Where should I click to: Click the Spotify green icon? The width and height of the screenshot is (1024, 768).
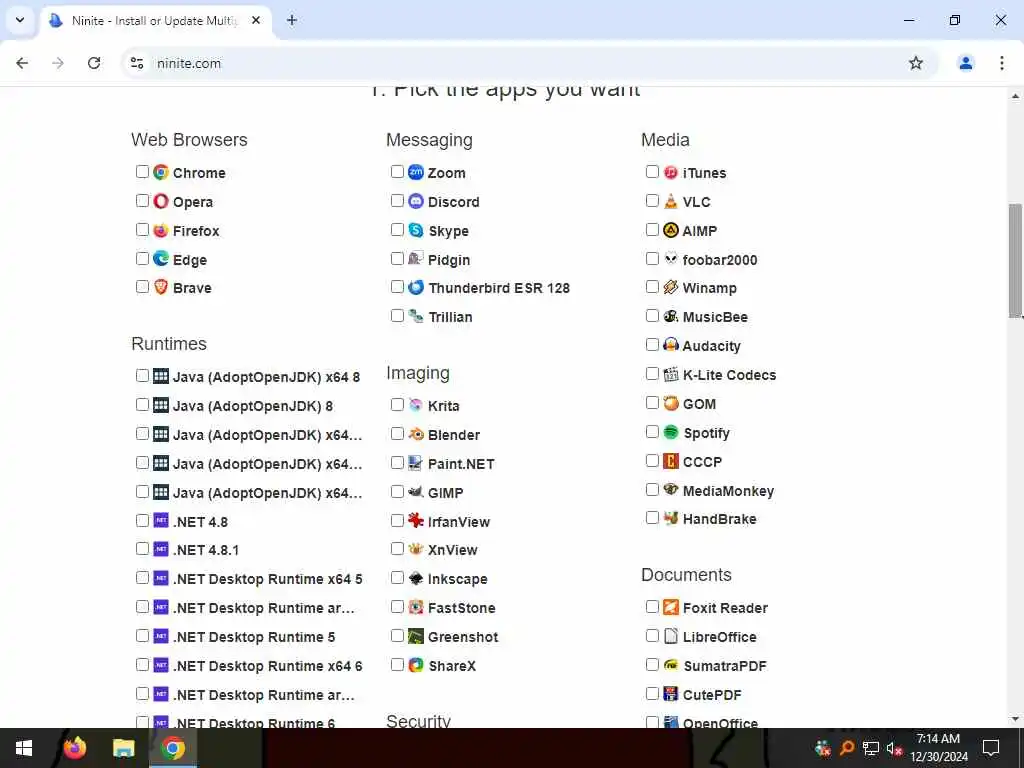(x=671, y=432)
